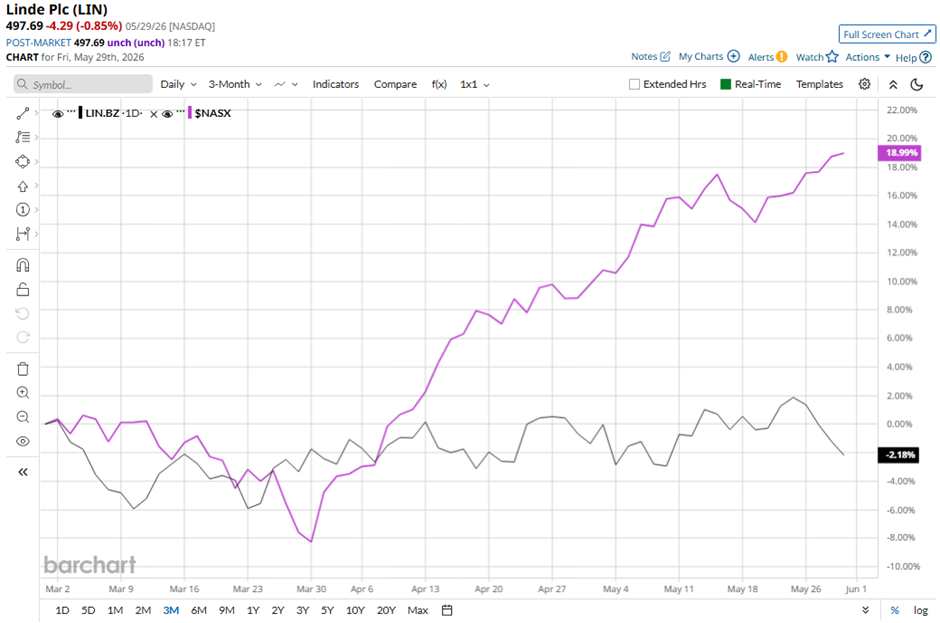Select the 1M range tab
This screenshot has width=940, height=623.
115,610
